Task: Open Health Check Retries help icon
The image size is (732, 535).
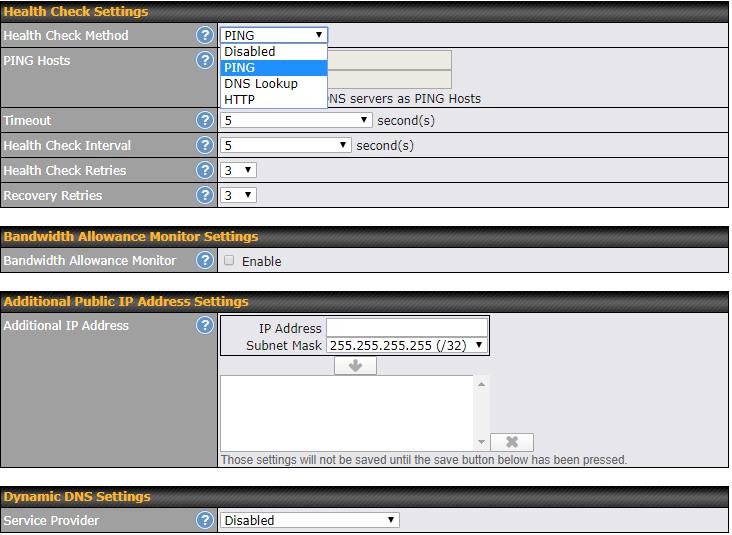Action: [205, 170]
